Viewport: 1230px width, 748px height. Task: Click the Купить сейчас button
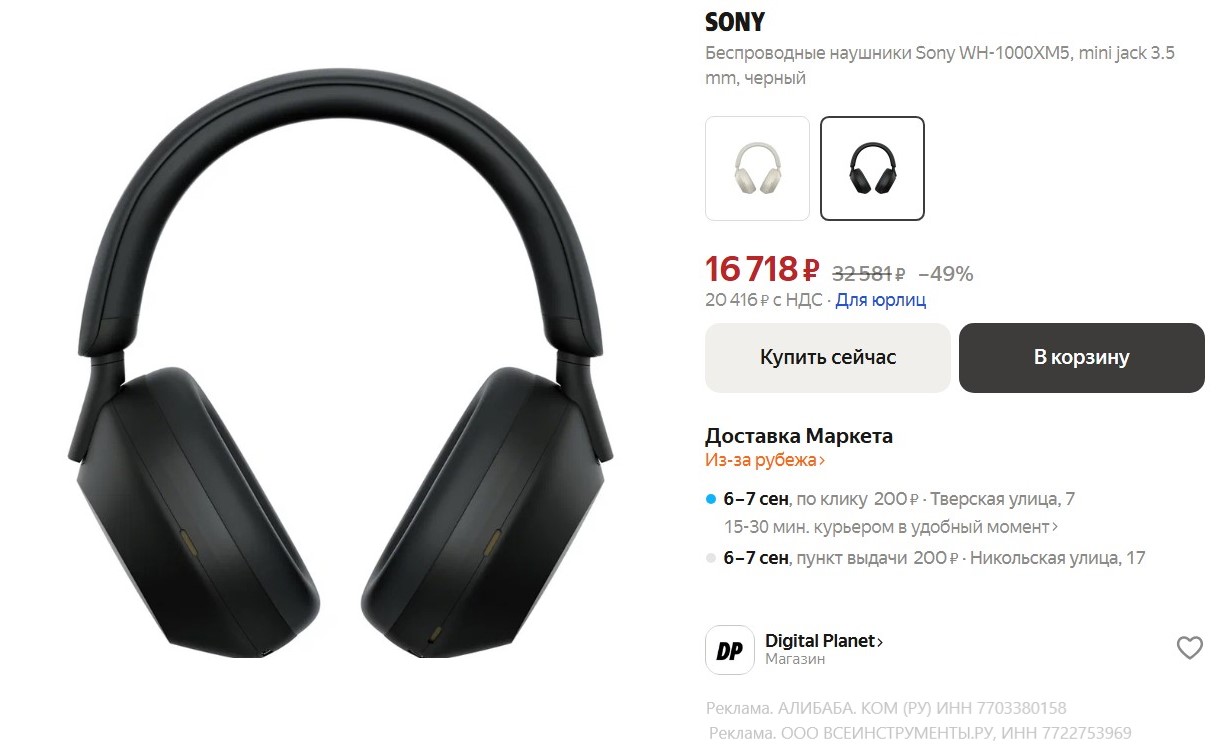point(828,357)
